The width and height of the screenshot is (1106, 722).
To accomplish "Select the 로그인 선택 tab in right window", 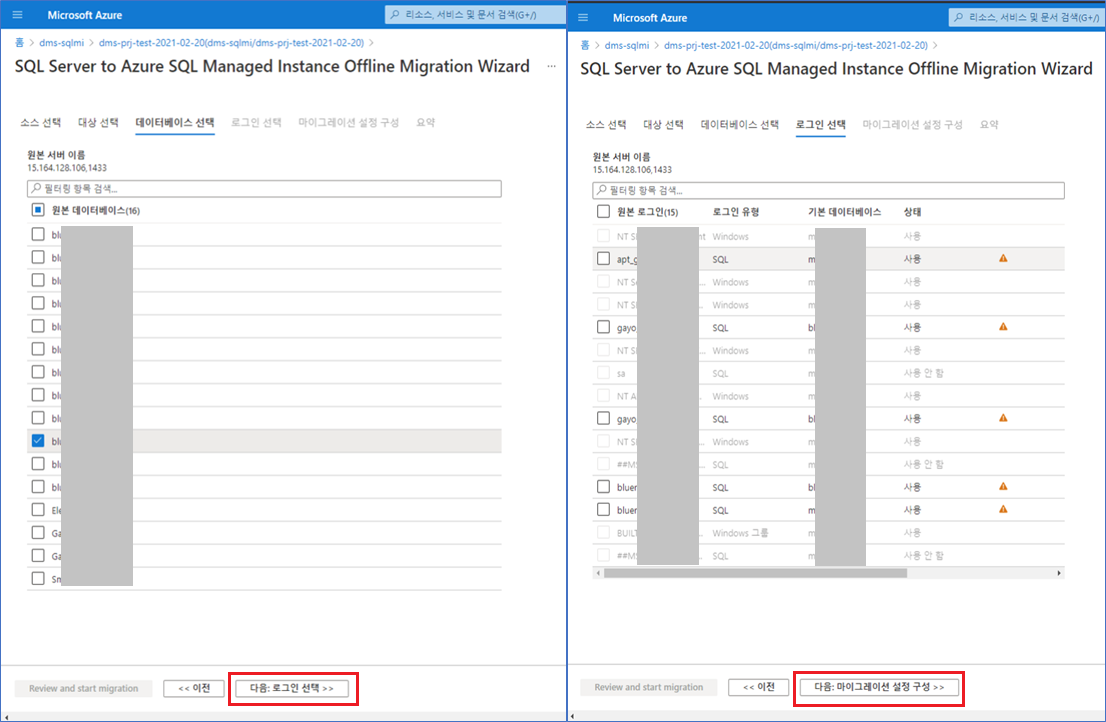I will click(x=820, y=125).
